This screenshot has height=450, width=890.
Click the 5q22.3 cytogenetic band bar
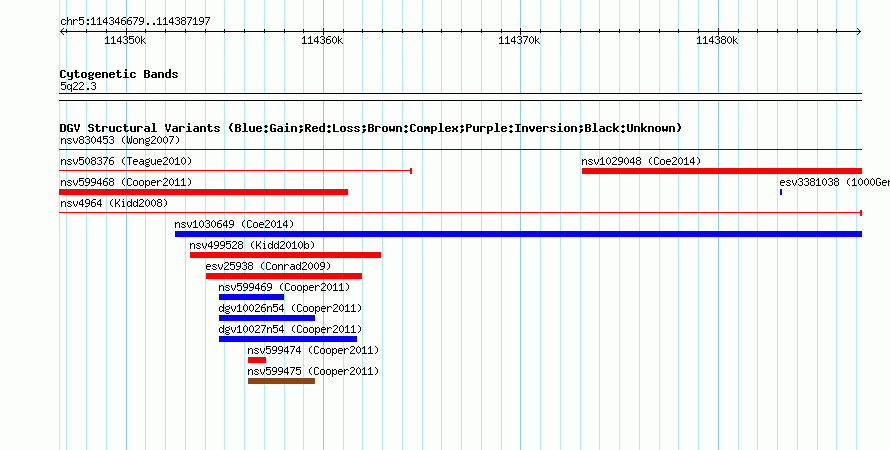click(x=460, y=97)
